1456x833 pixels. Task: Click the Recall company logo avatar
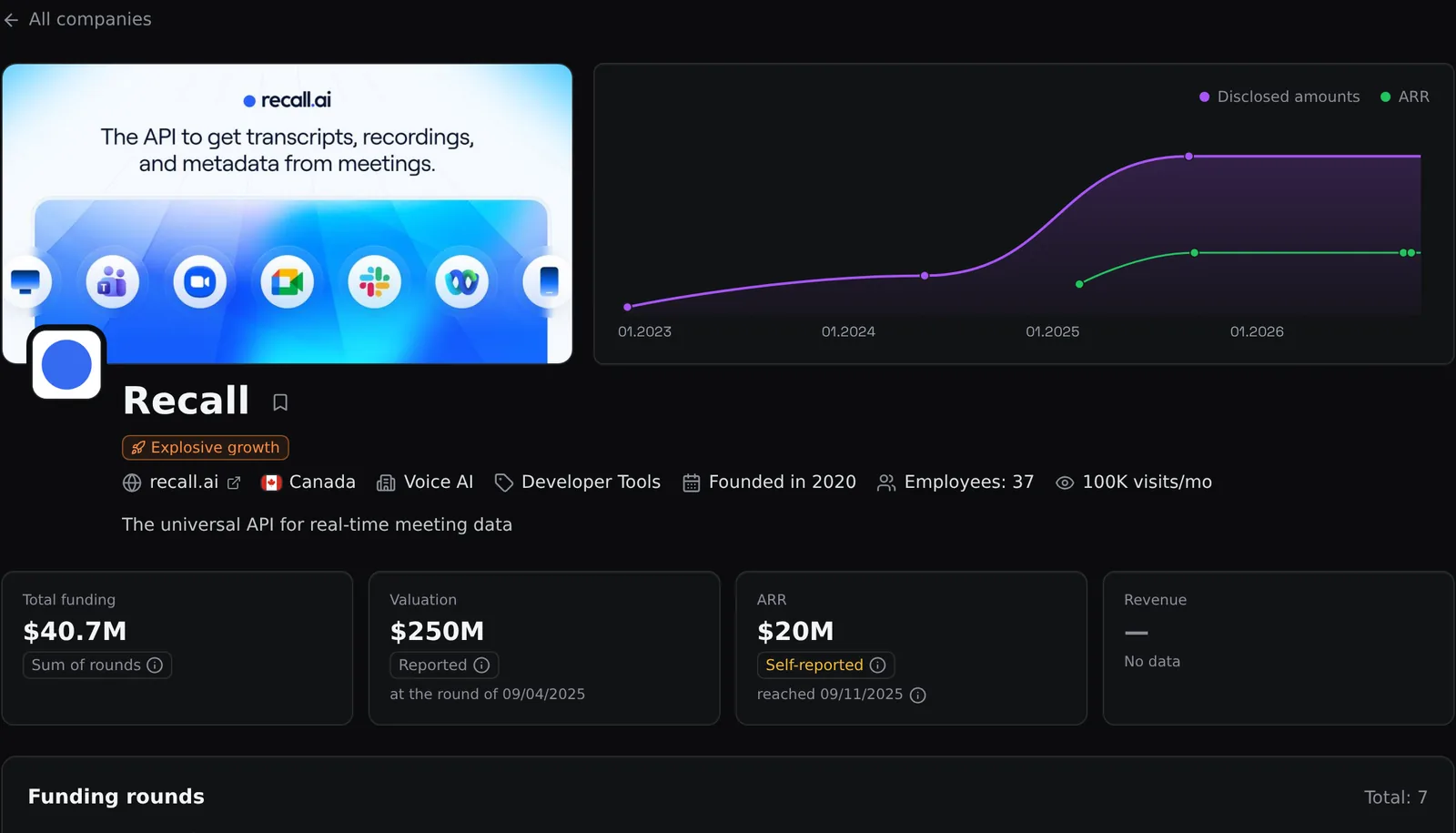coord(66,365)
